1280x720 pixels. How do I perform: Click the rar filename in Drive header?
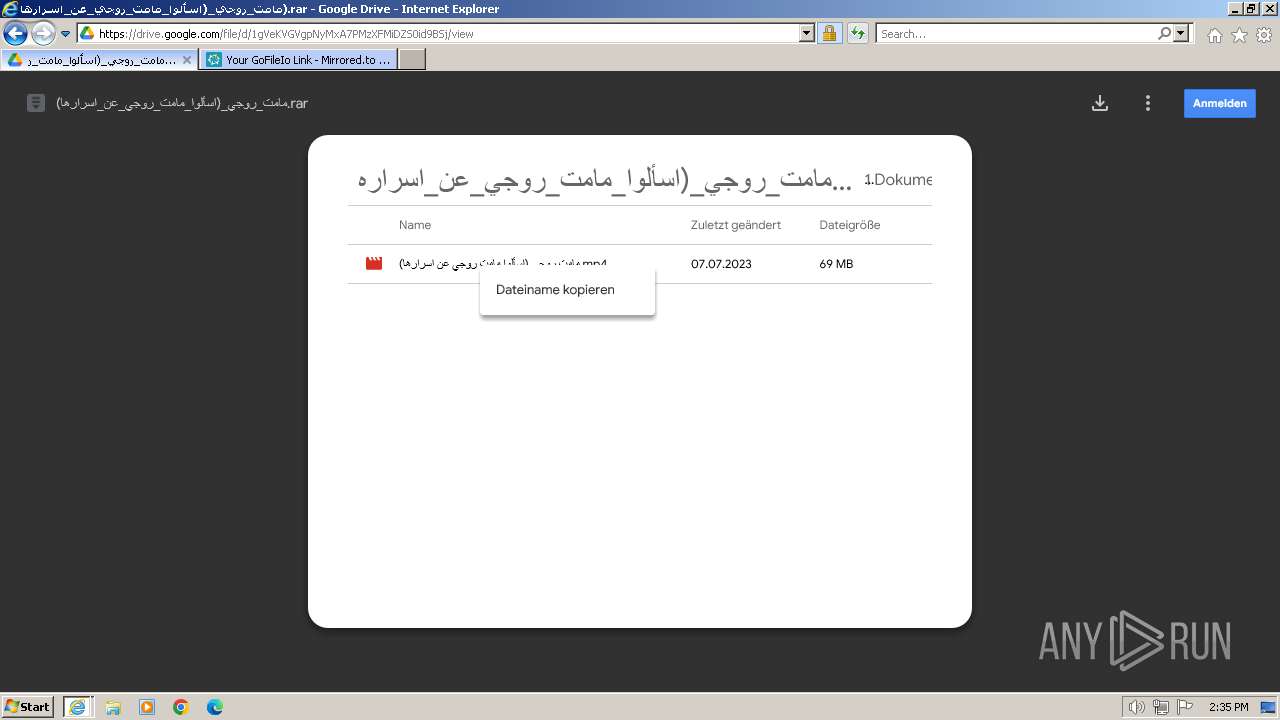[x=182, y=103]
